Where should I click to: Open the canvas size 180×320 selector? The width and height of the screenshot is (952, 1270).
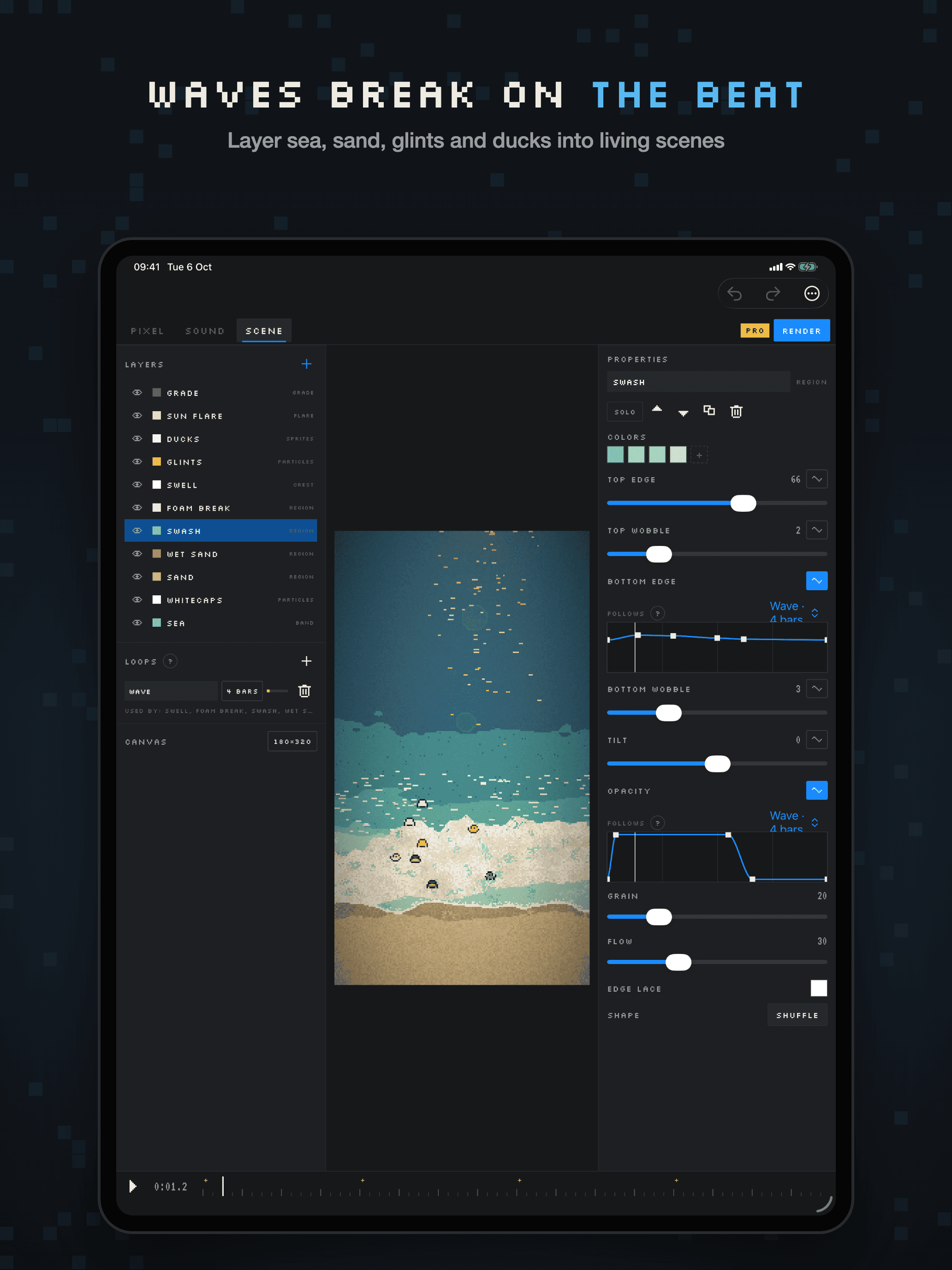tap(292, 741)
